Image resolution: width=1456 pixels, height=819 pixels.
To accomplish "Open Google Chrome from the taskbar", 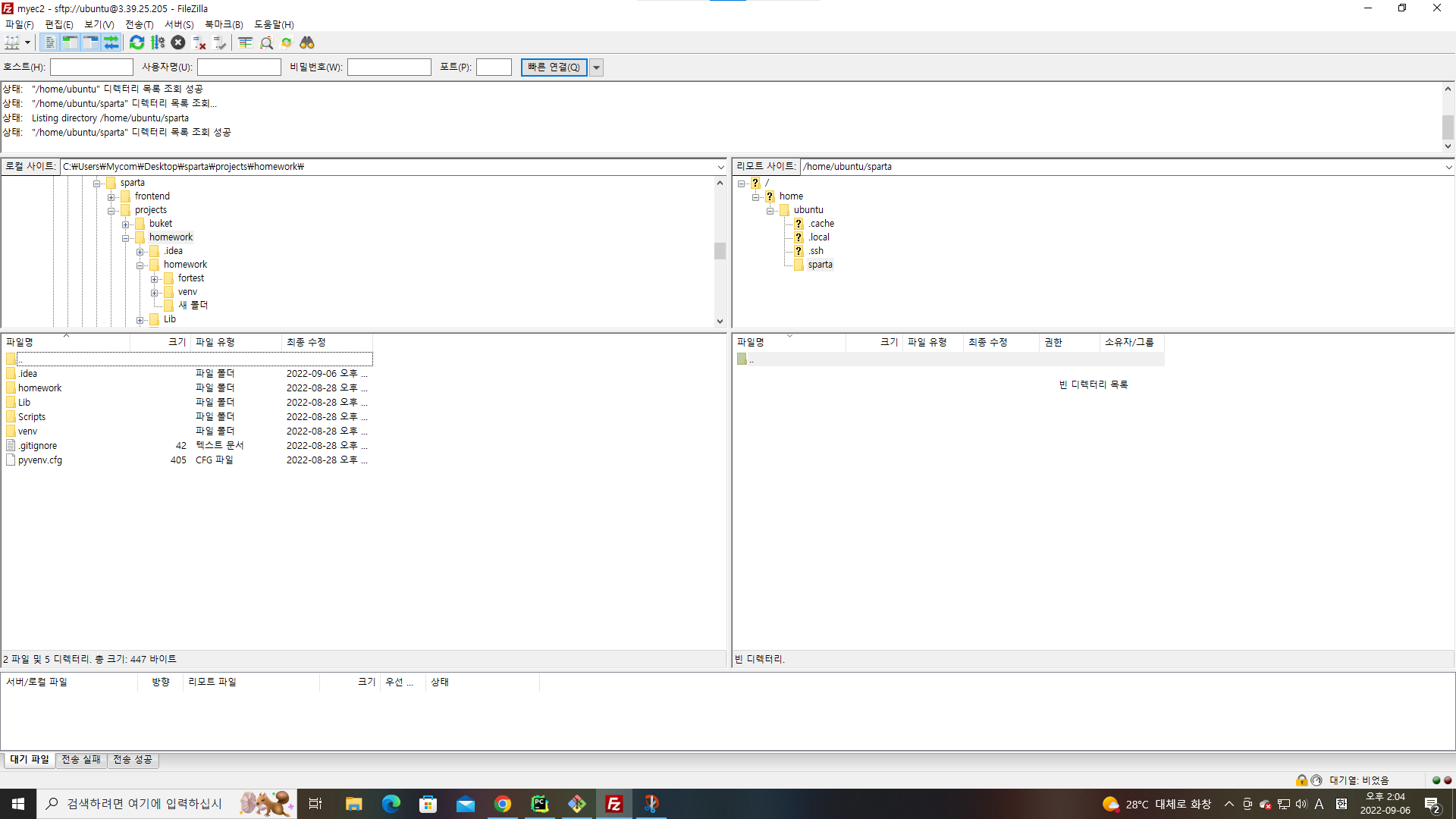I will [503, 804].
